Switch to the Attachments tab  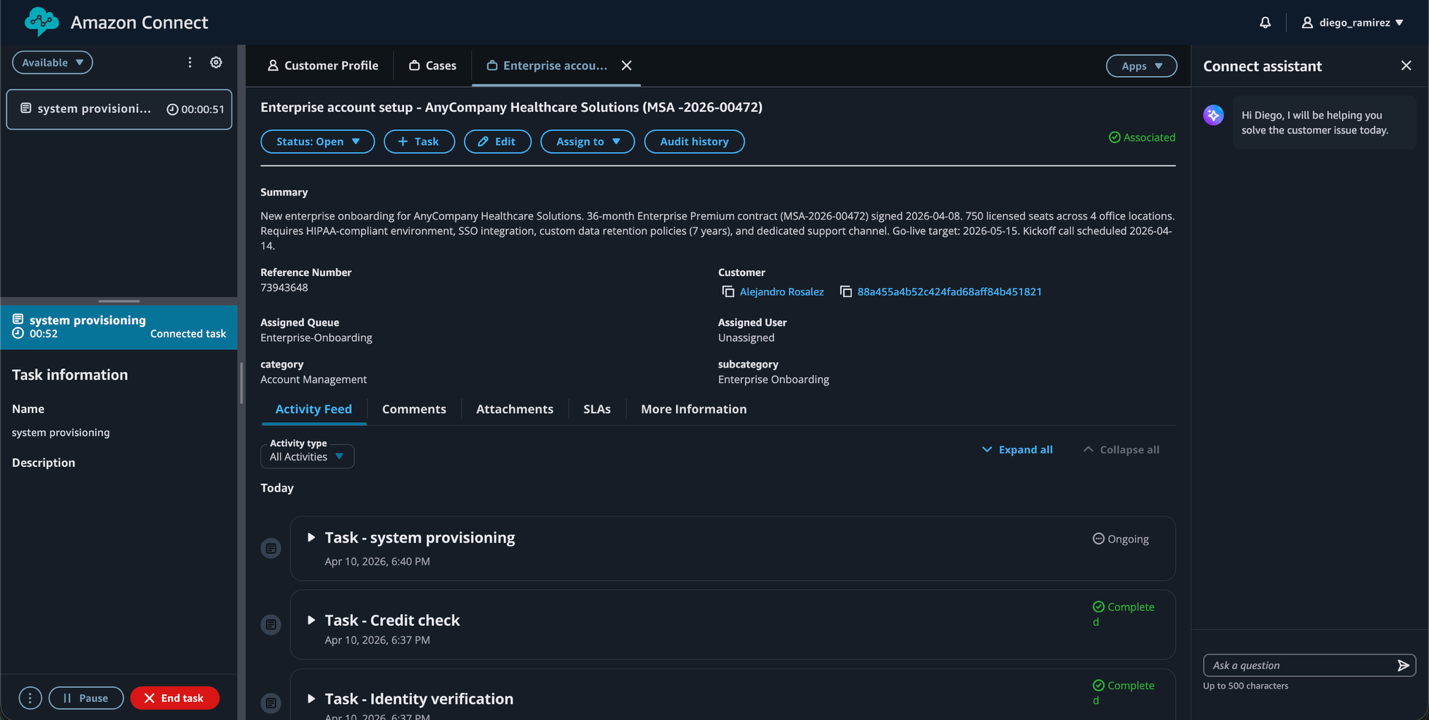515,409
